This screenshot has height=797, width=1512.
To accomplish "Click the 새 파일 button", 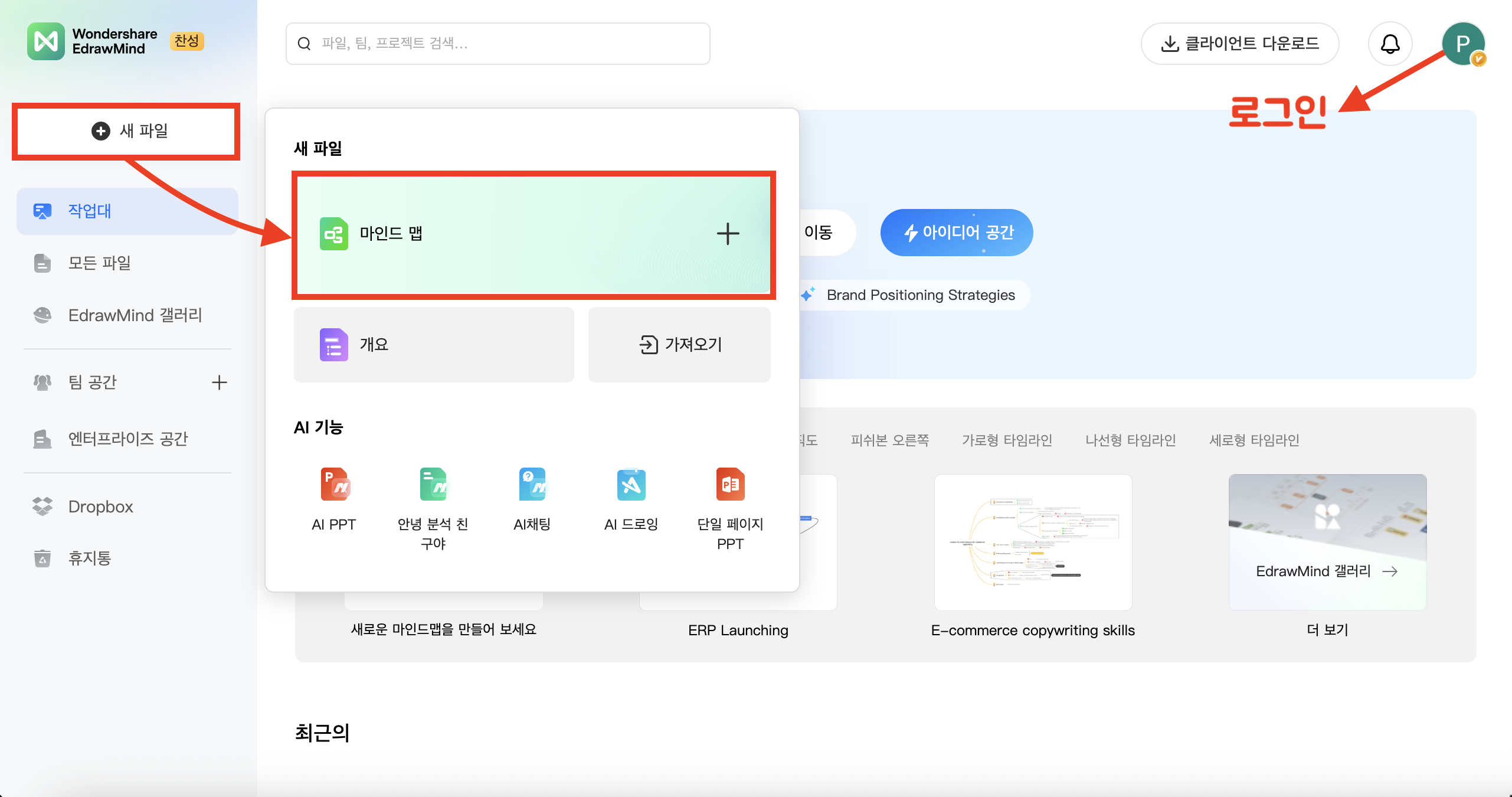I will click(x=126, y=131).
